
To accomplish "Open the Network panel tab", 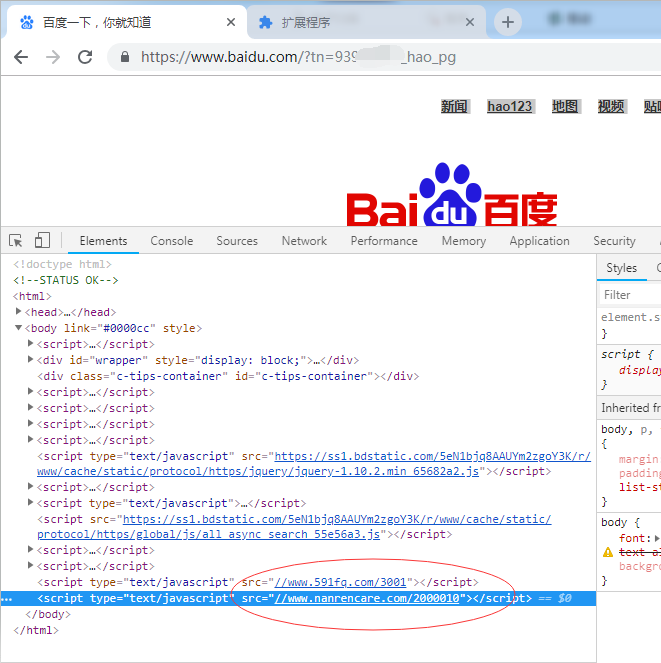I will (304, 241).
